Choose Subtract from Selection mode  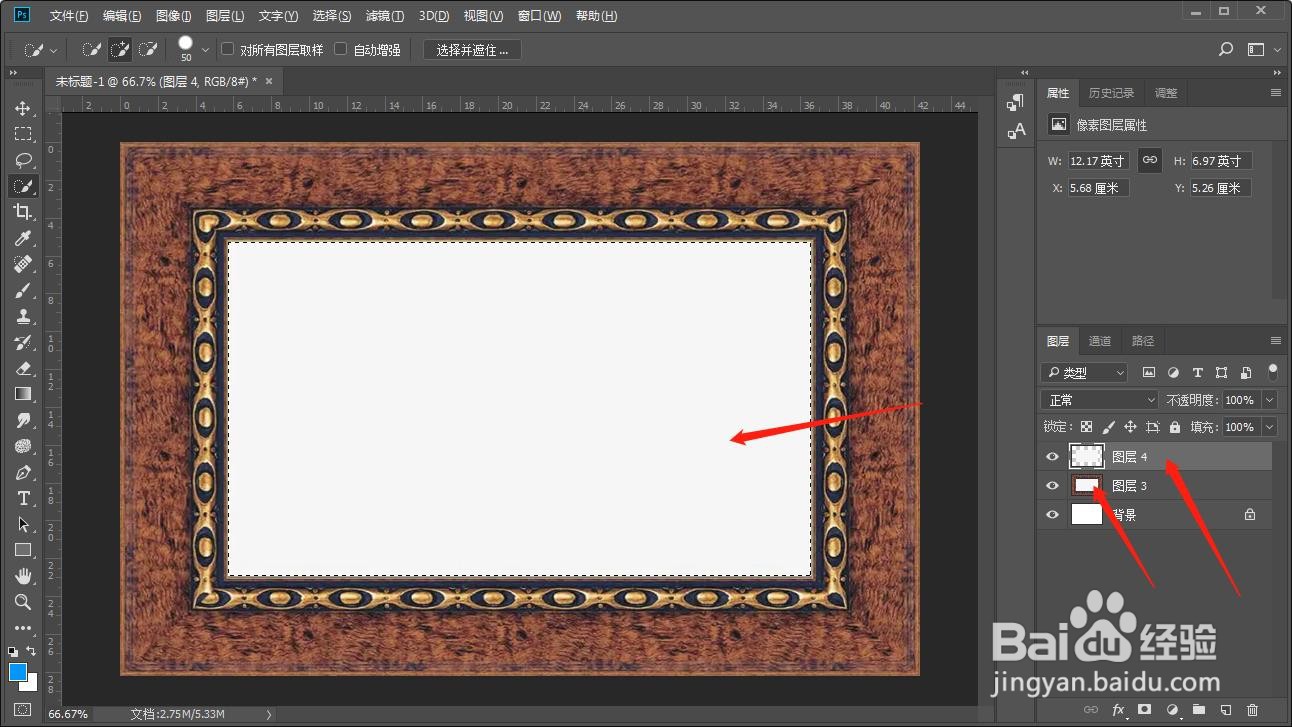tap(149, 49)
